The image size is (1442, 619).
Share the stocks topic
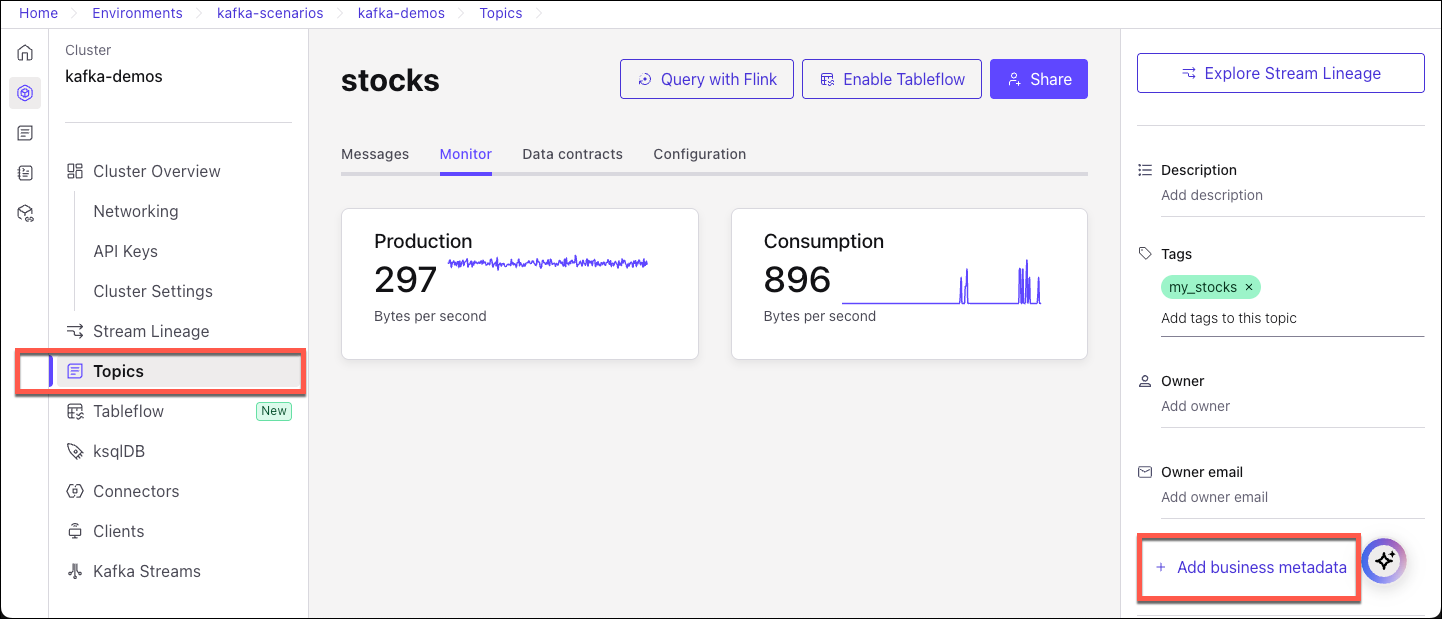coord(1038,78)
